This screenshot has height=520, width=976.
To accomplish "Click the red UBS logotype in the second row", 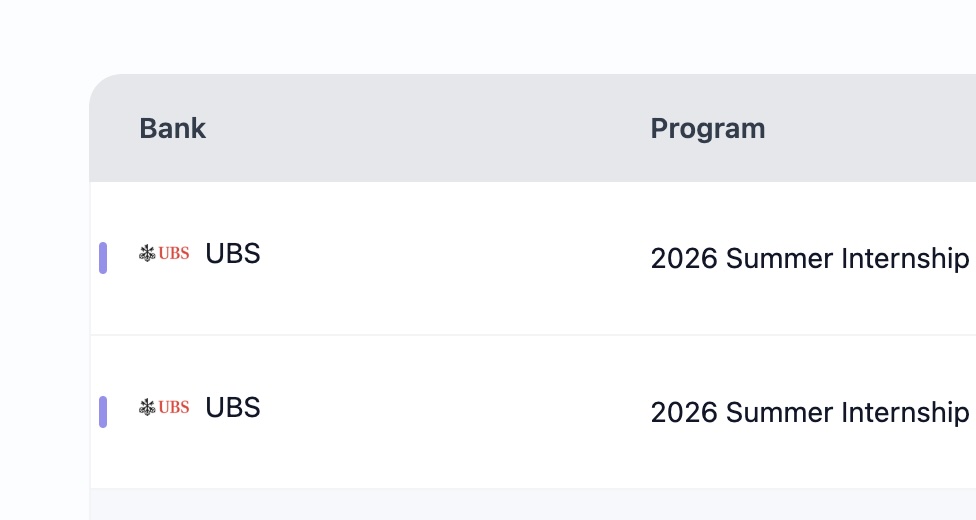I will 174,407.
